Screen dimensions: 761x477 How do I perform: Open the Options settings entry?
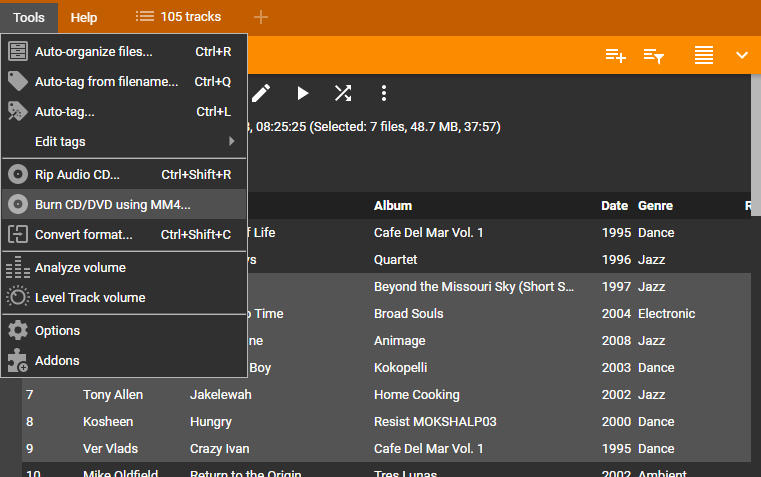pyautogui.click(x=57, y=330)
